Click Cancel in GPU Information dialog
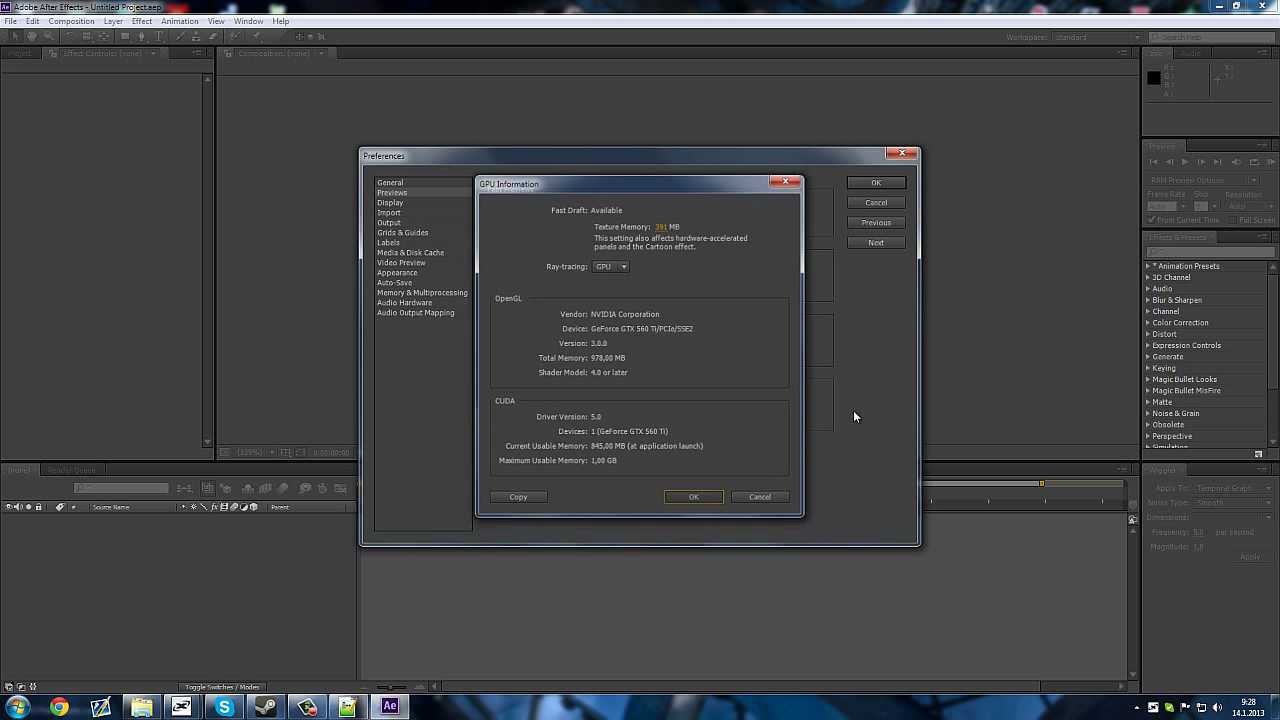Viewport: 1280px width, 720px height. pyautogui.click(x=760, y=497)
